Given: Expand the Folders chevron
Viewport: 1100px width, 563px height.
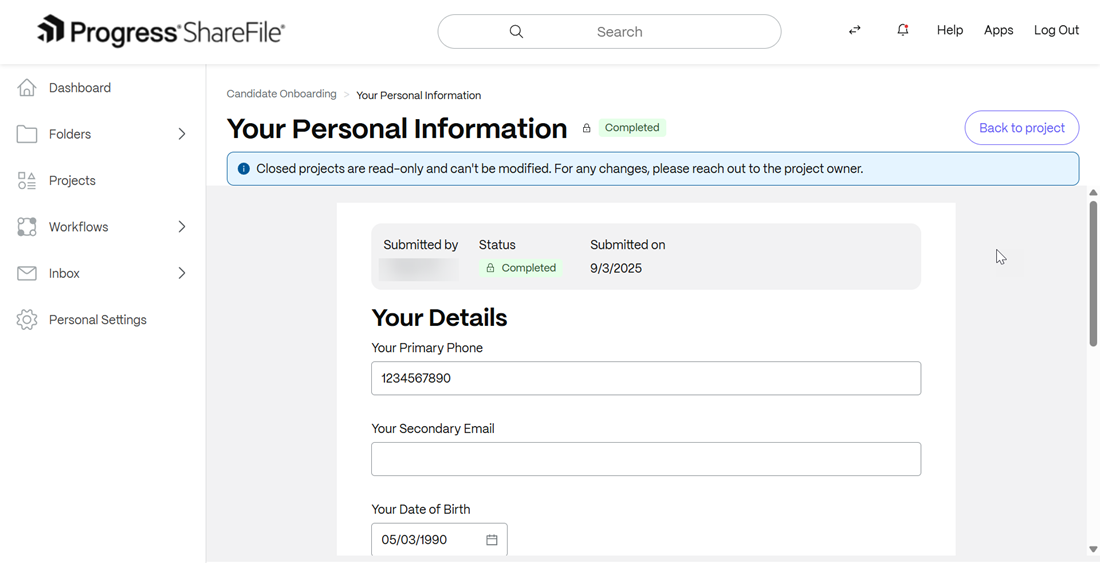Looking at the screenshot, I should pyautogui.click(x=182, y=134).
